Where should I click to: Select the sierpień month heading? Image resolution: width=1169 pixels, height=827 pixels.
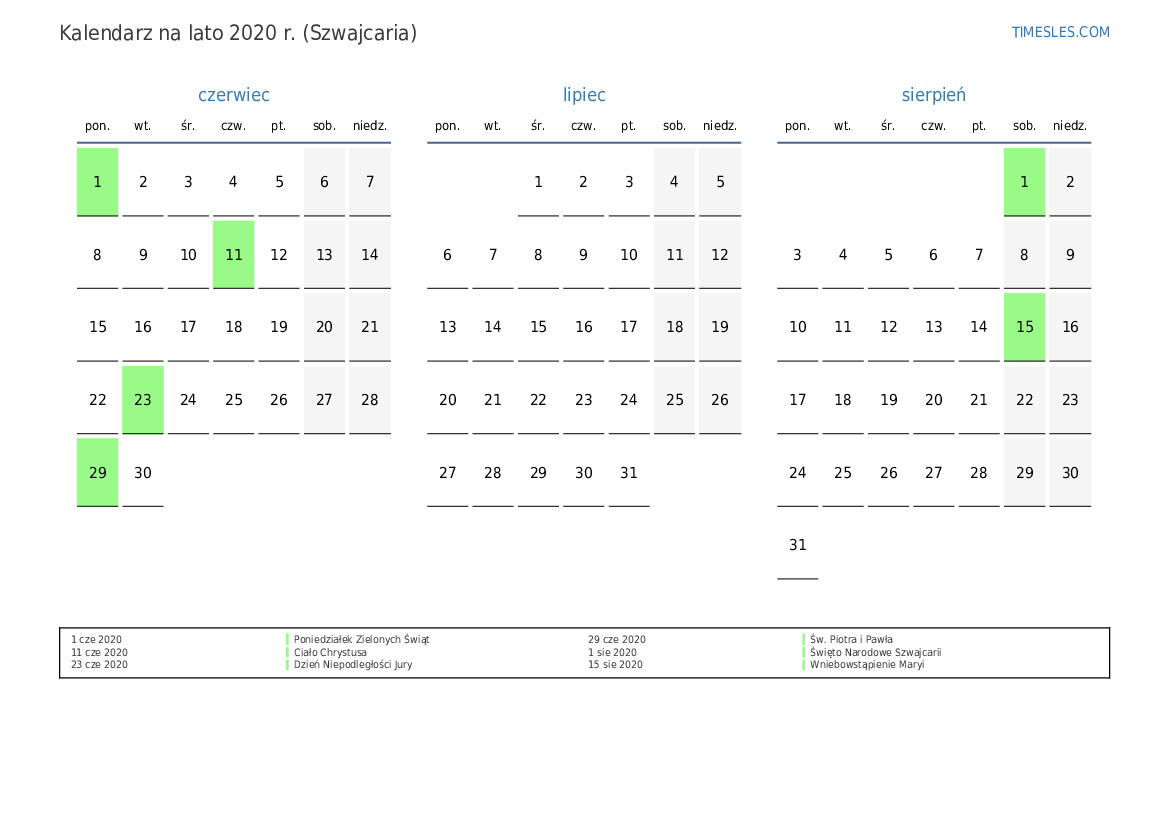coord(933,95)
